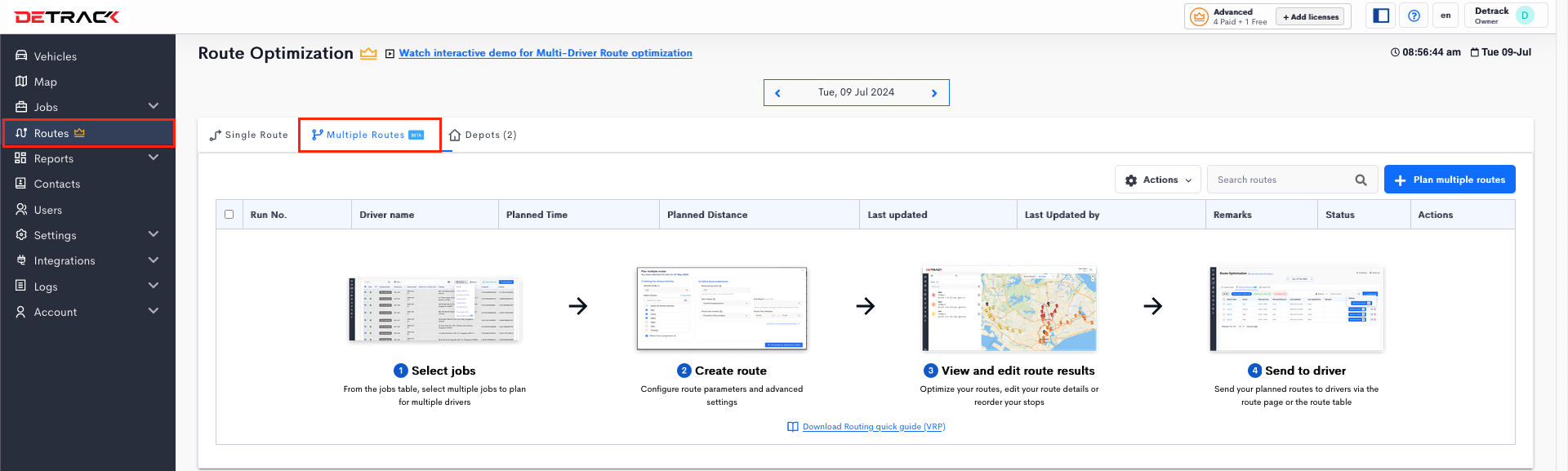Open the help question mark icon
The image size is (1568, 471).
click(x=1414, y=16)
